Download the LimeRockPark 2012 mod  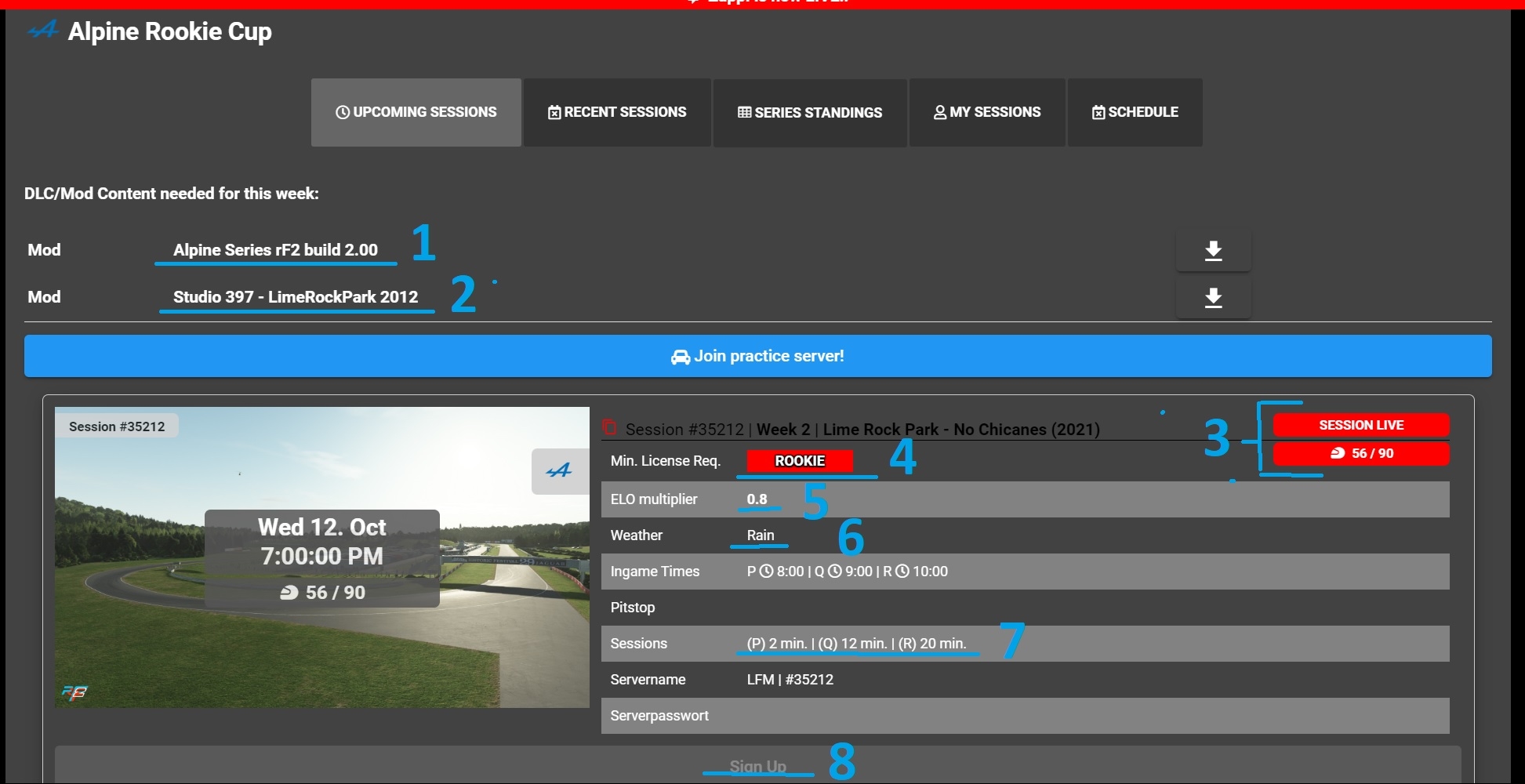pos(1213,297)
